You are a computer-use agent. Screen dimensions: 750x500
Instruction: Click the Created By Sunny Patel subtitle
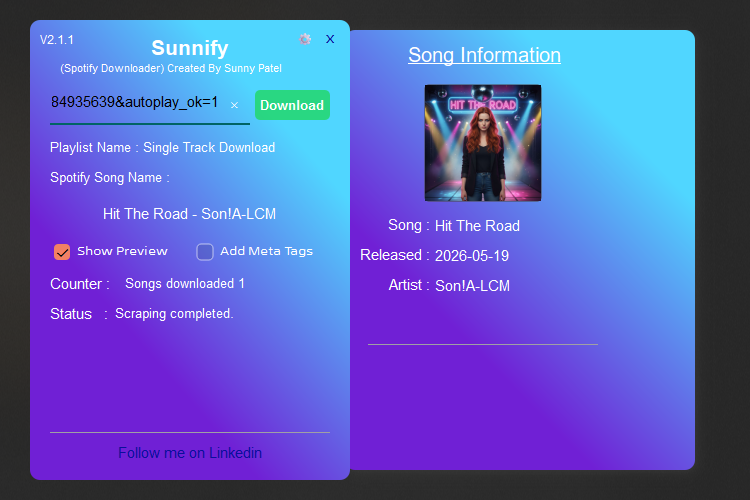tap(171, 68)
